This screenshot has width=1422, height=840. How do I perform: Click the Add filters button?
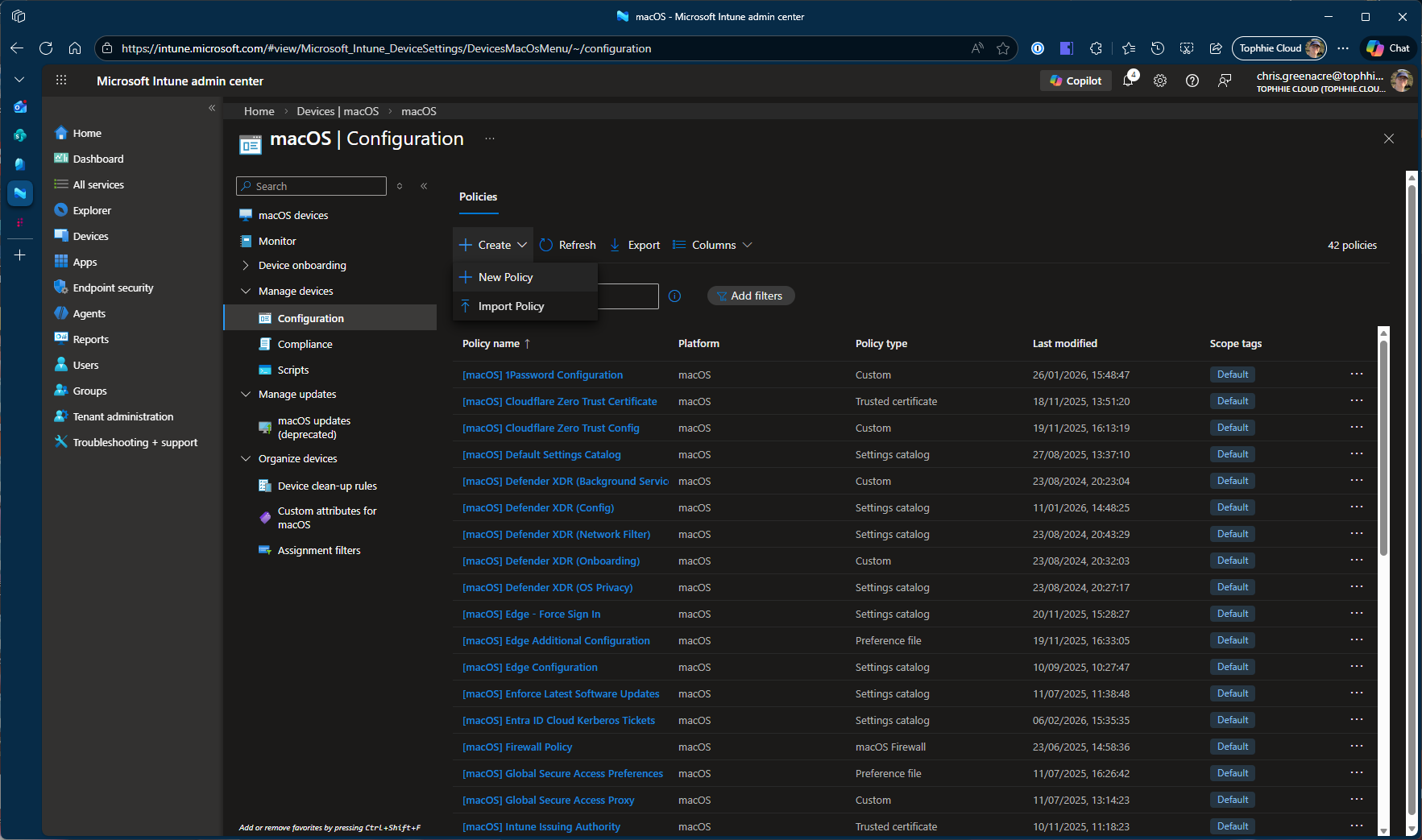[x=751, y=296]
